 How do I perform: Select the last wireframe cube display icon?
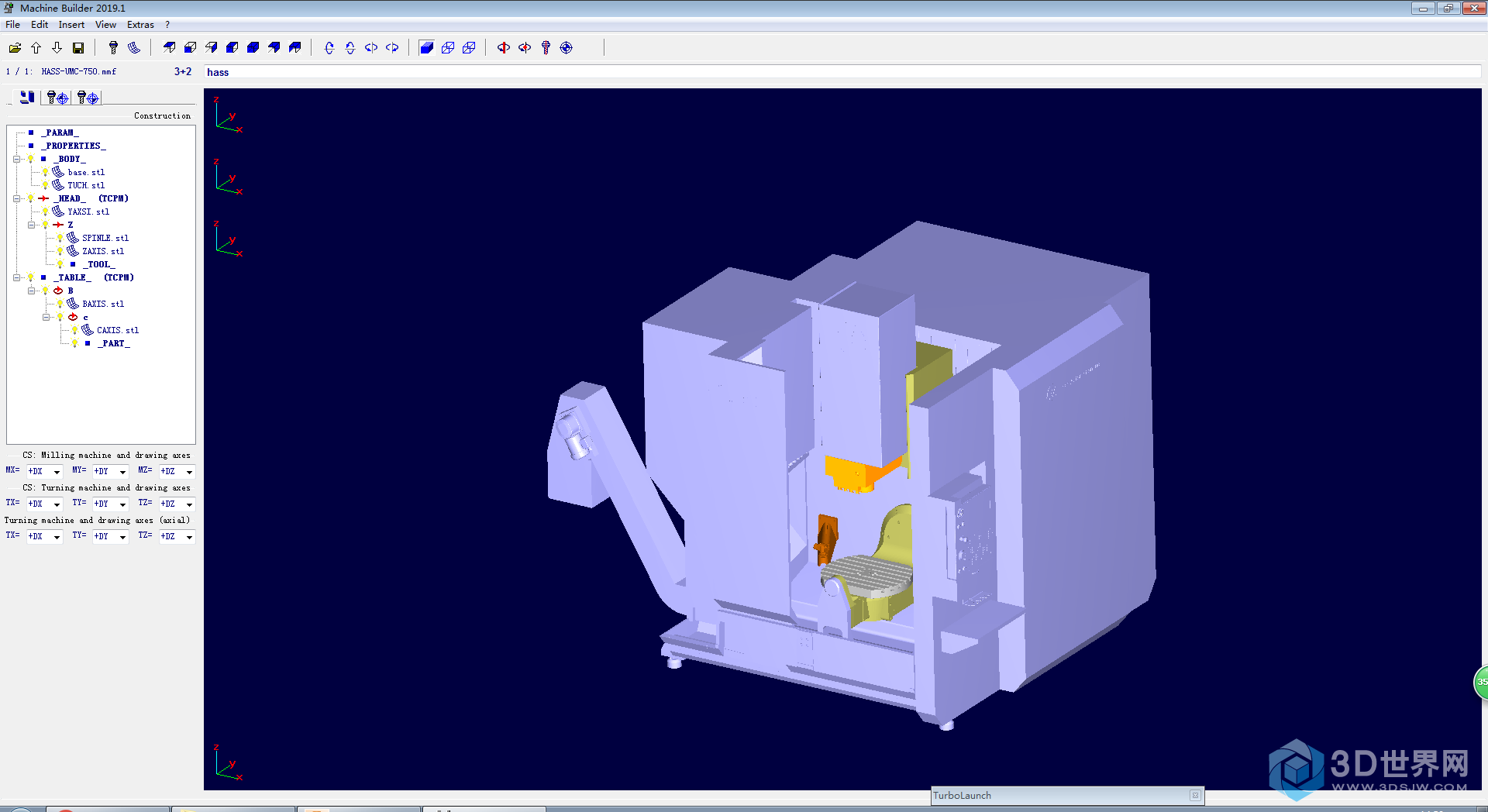(x=469, y=48)
